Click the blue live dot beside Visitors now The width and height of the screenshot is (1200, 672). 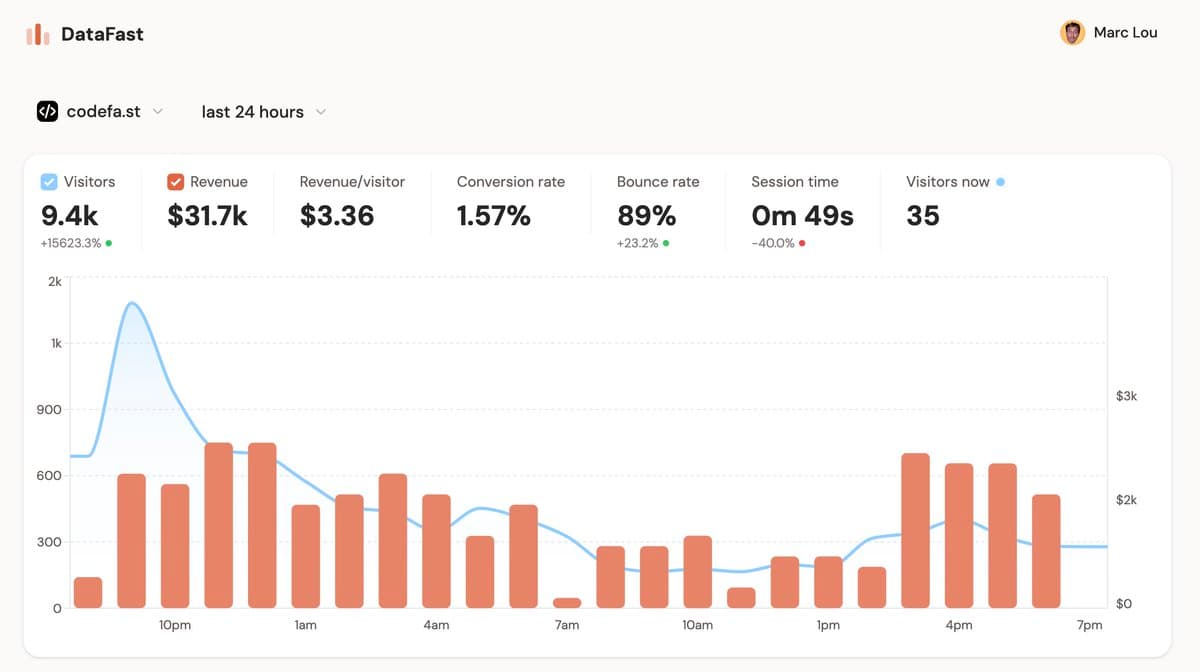1001,182
